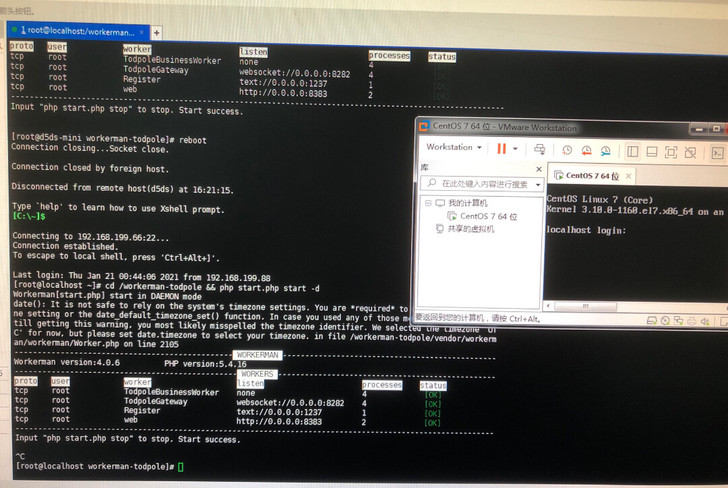Click the terminal prompt cursor at workerman-todpole]#
This screenshot has height=488, width=728.
tap(181, 467)
